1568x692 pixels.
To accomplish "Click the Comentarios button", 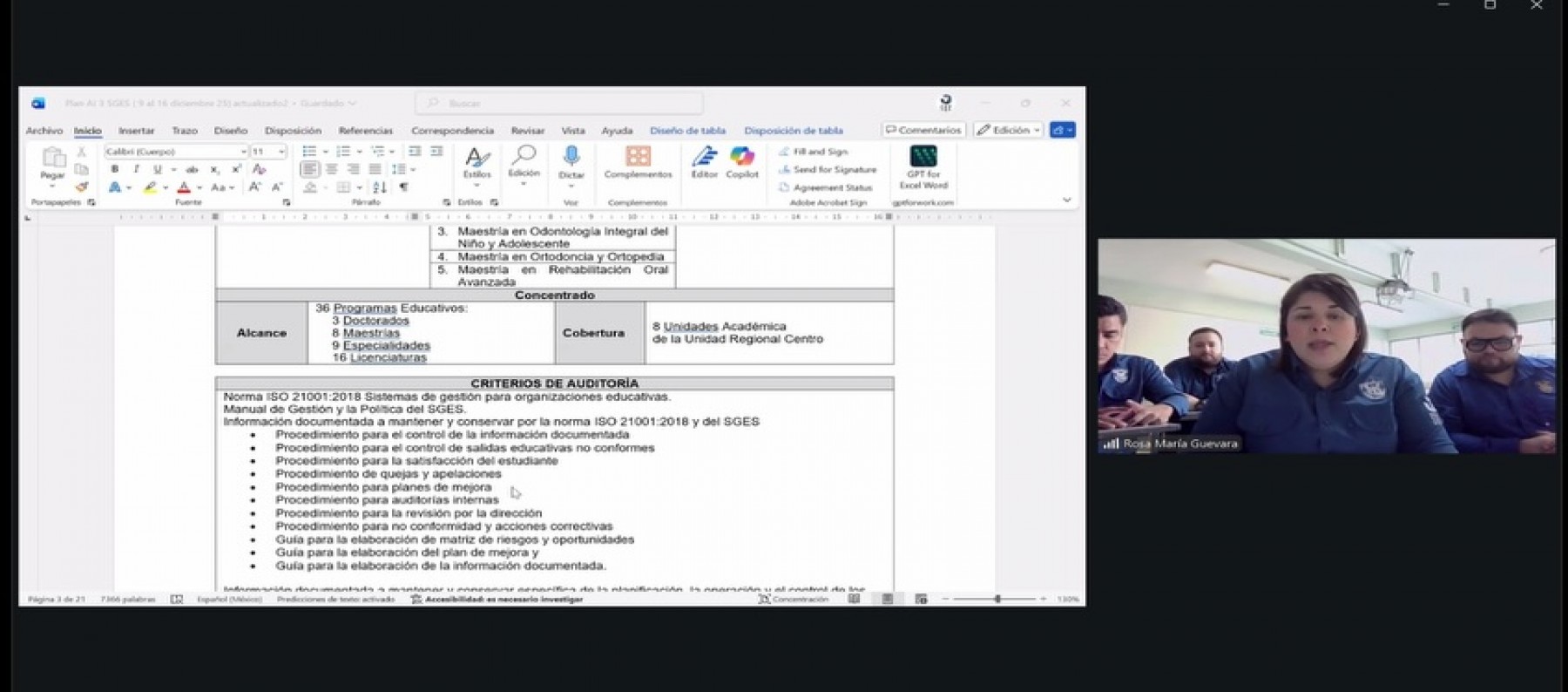I will coord(923,130).
